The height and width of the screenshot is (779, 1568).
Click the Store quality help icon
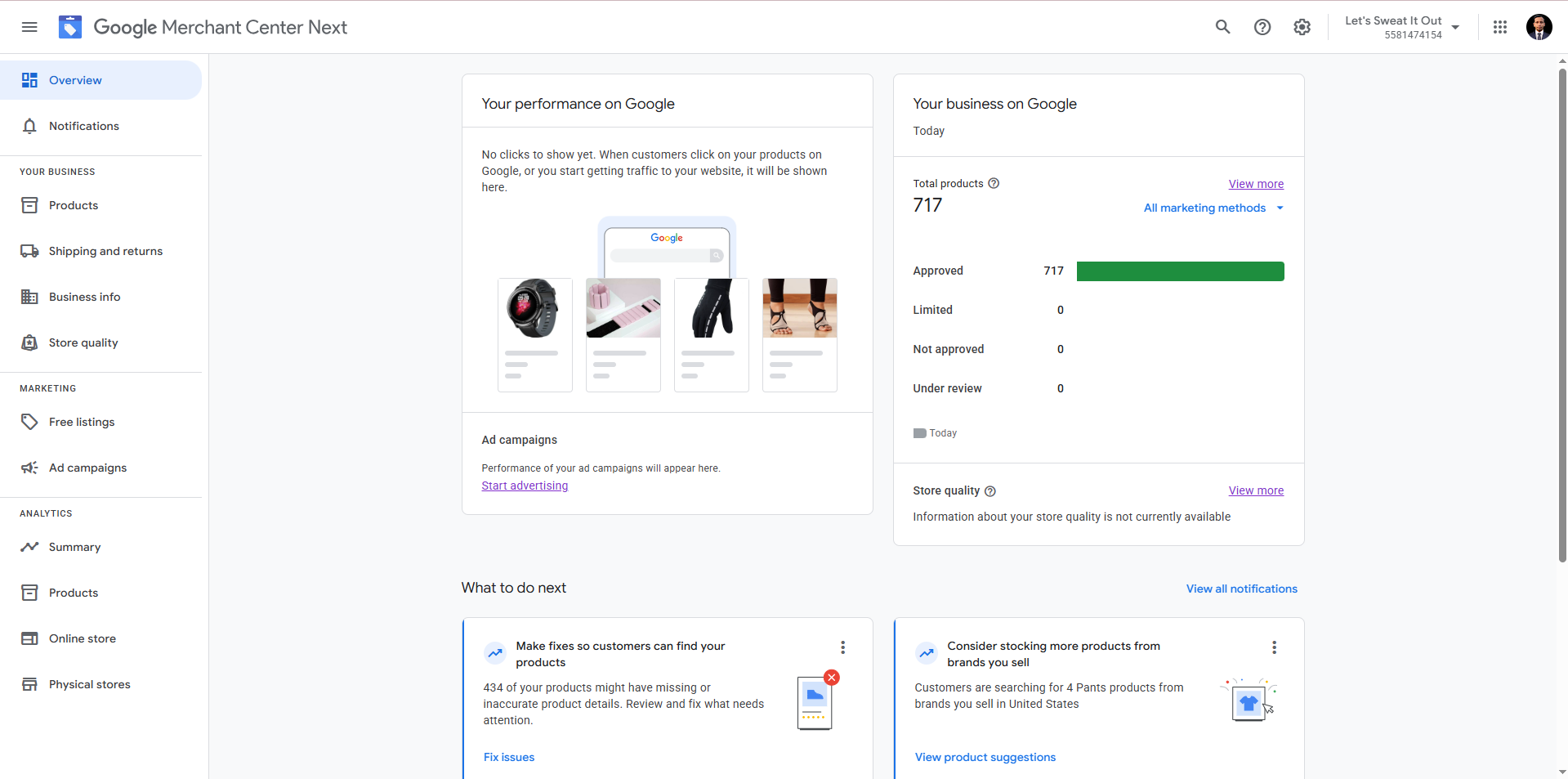990,491
